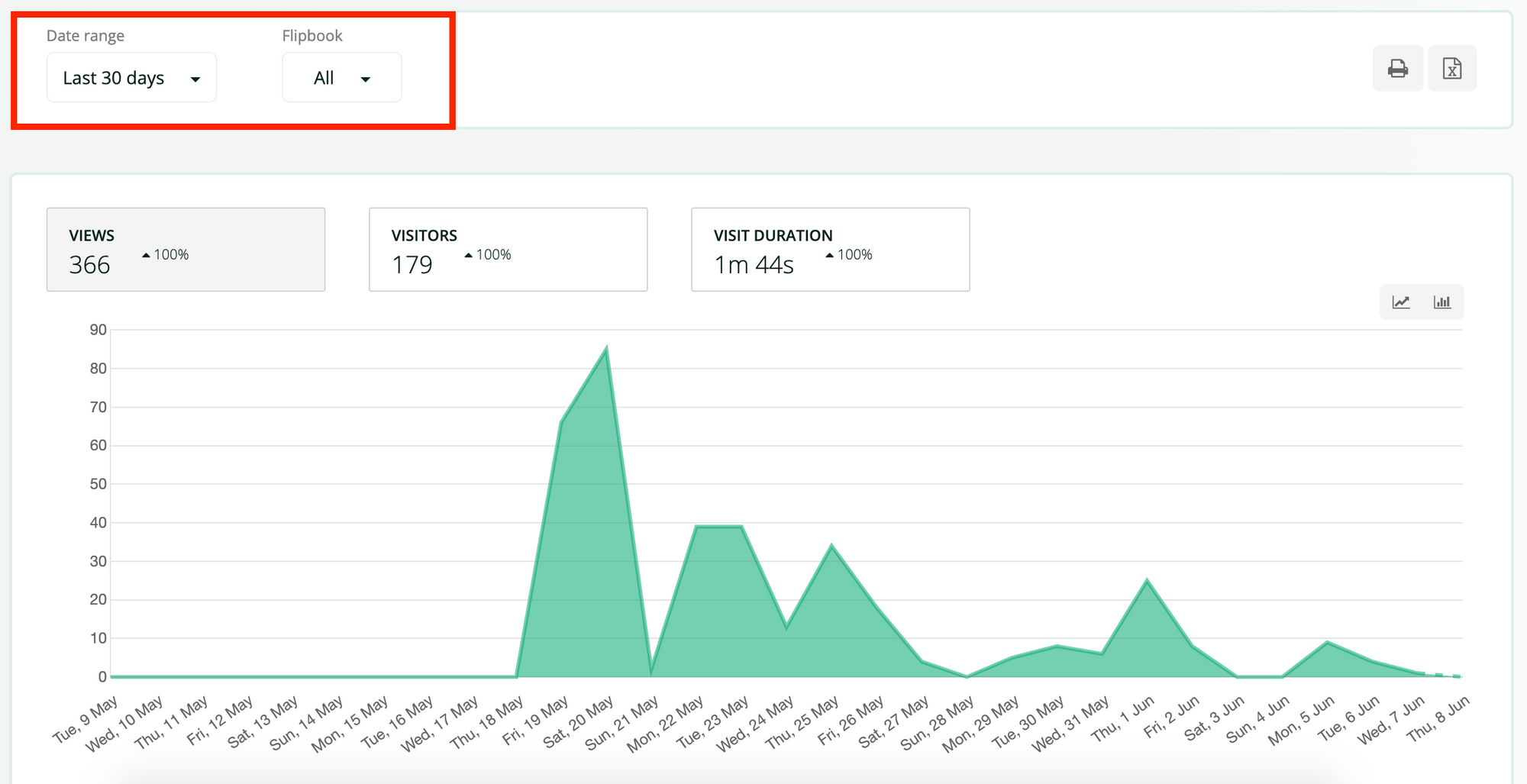Select the Views metric tab
Viewport: 1527px width, 784px height.
pyautogui.click(x=186, y=250)
